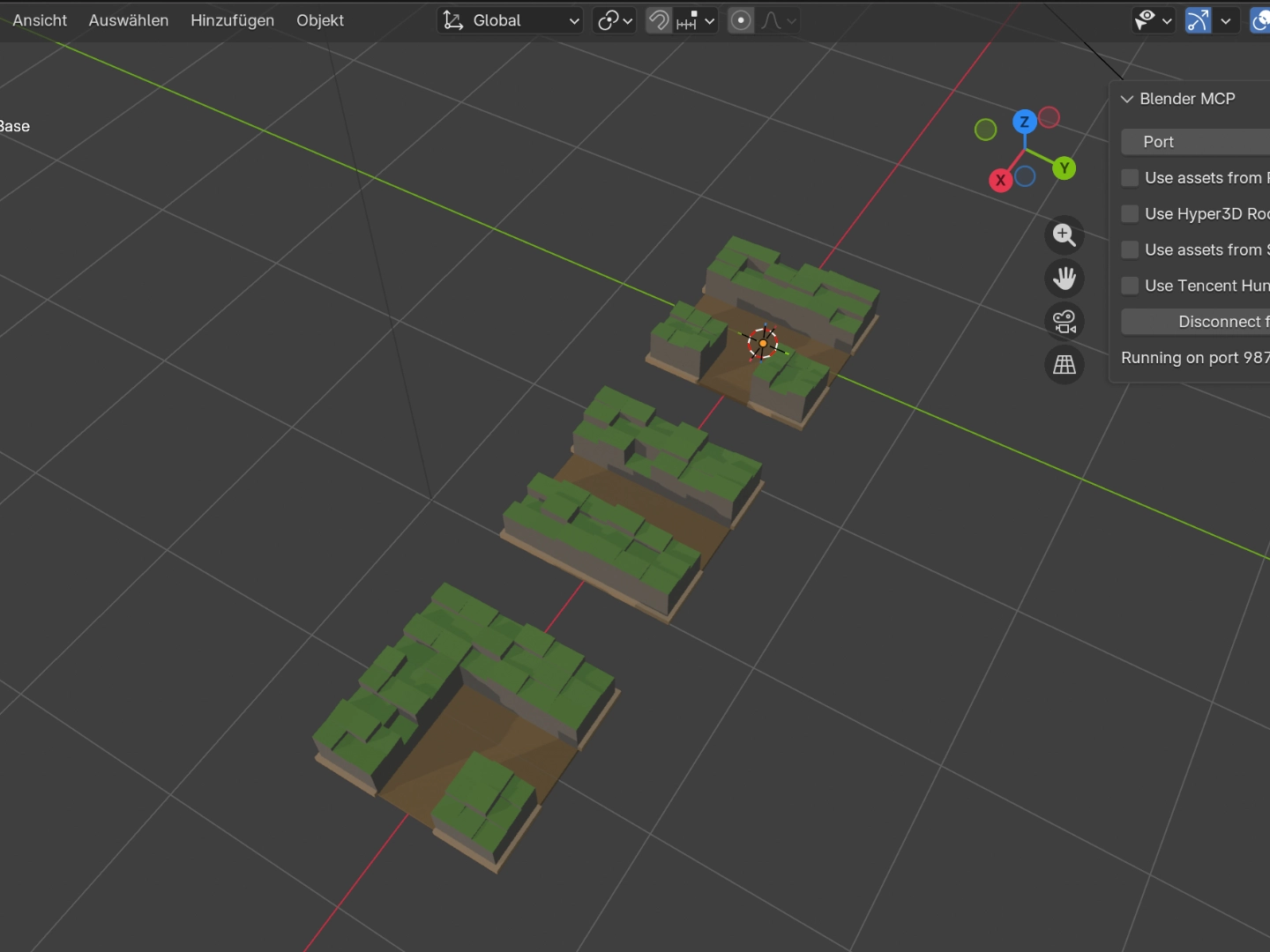This screenshot has width=1270, height=952.
Task: Select the middle terrain tile model
Action: point(633,502)
